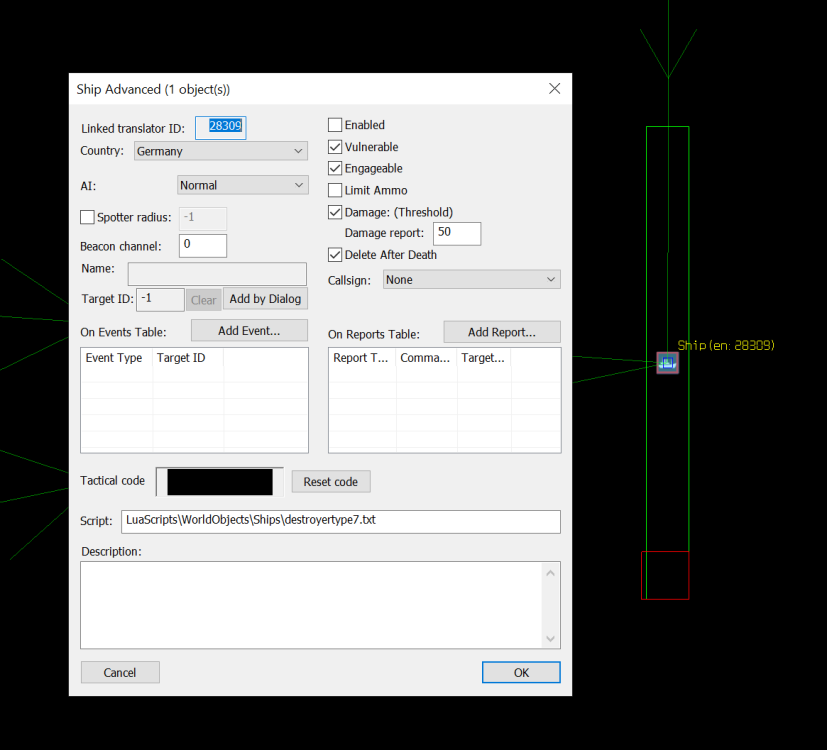Toggle the Engageable checkbox

(x=335, y=169)
